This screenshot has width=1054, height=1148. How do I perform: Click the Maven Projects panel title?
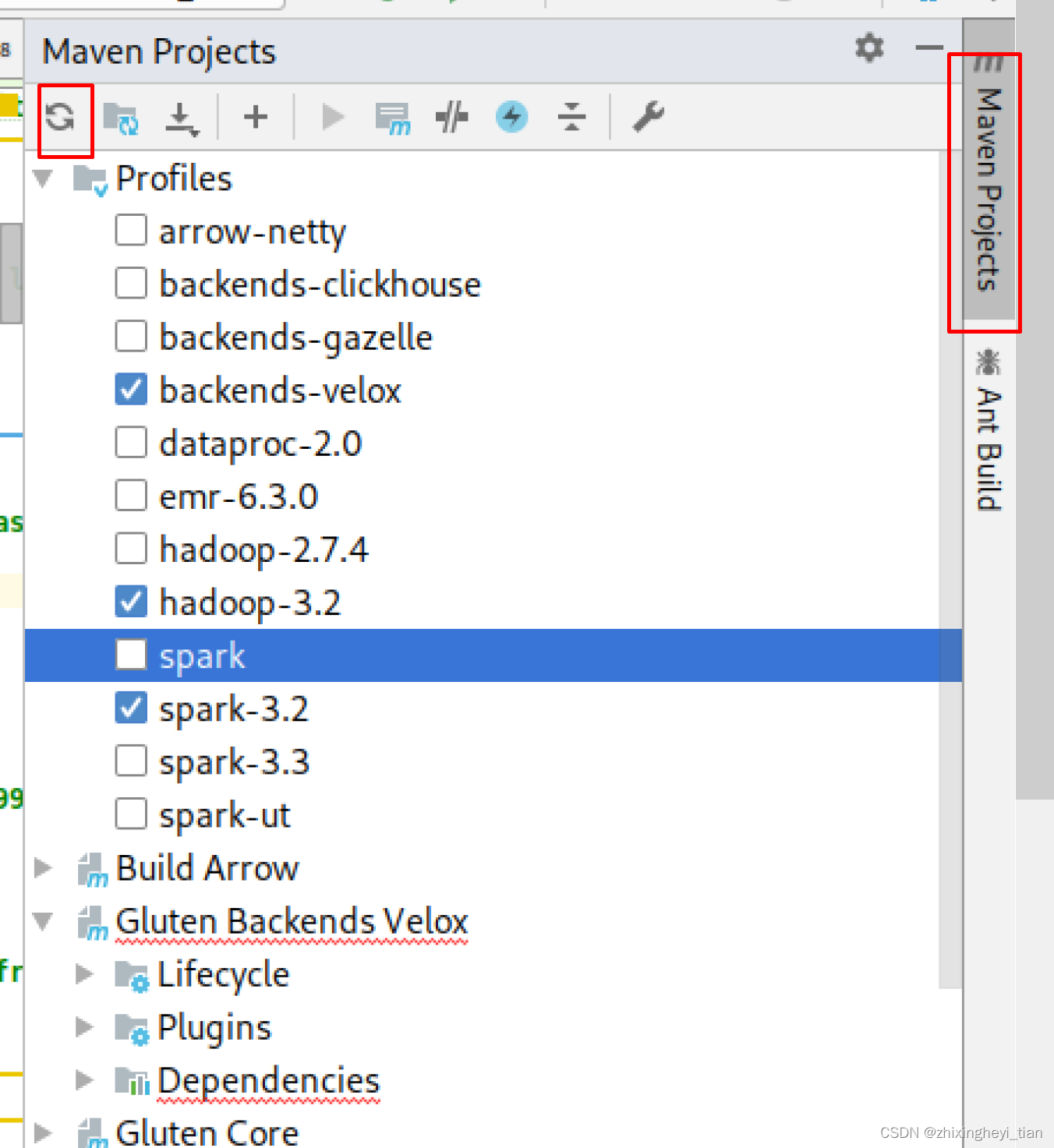(159, 52)
